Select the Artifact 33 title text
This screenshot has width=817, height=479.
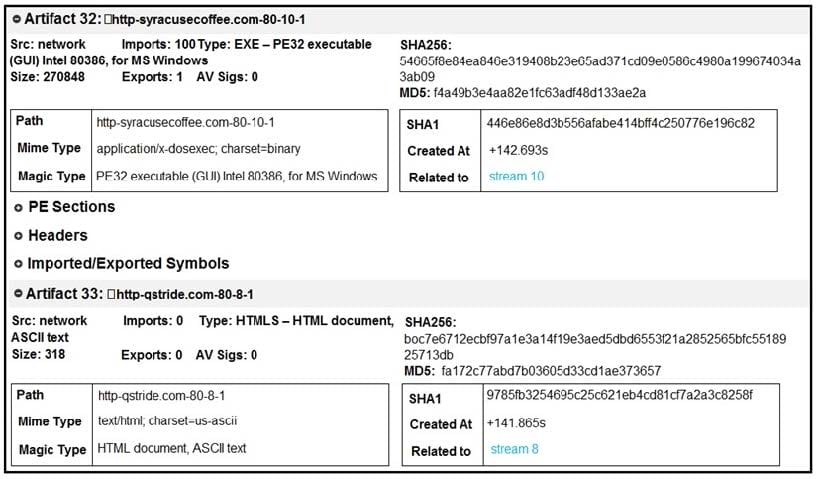point(63,293)
